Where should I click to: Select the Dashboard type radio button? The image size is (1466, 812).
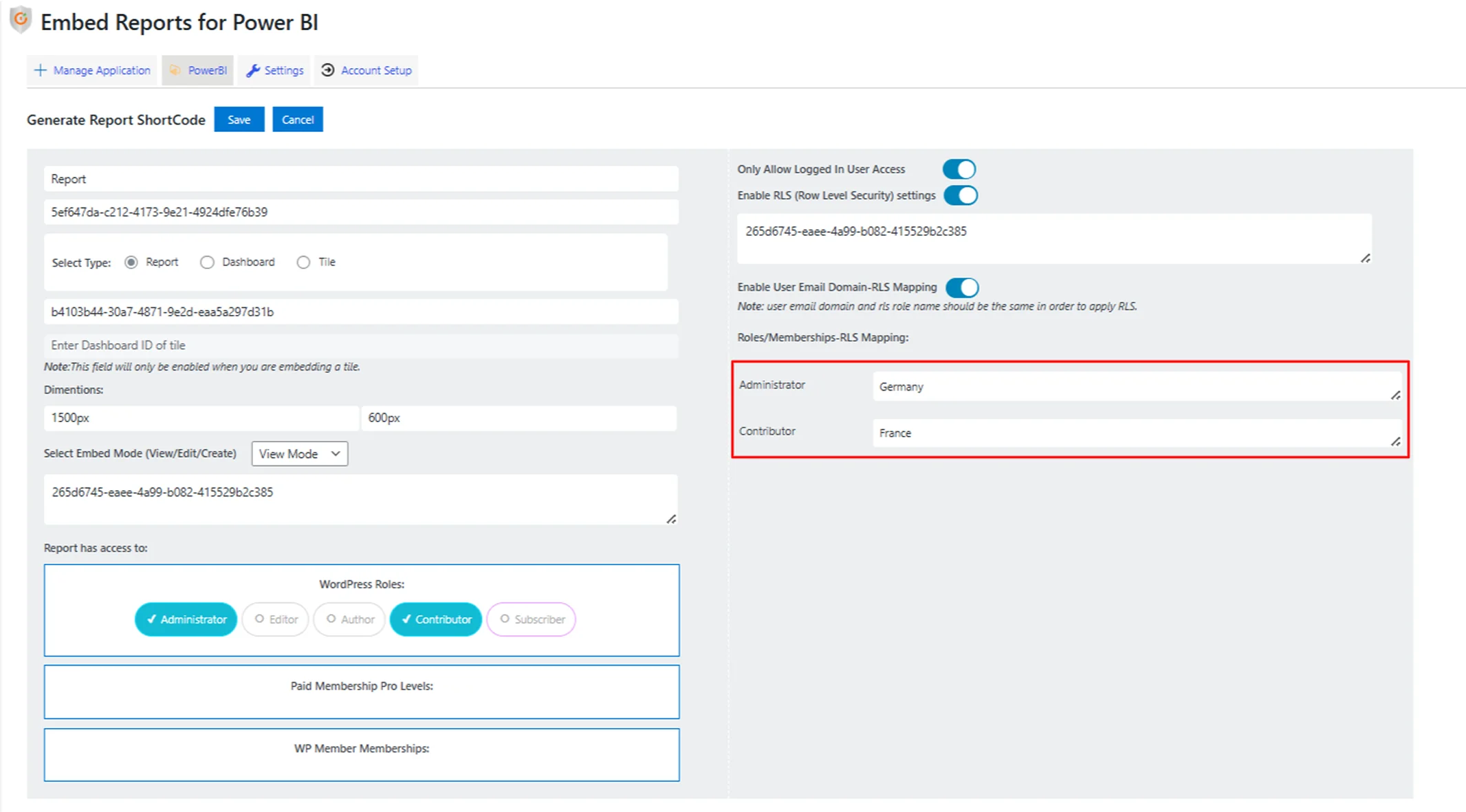(x=207, y=262)
